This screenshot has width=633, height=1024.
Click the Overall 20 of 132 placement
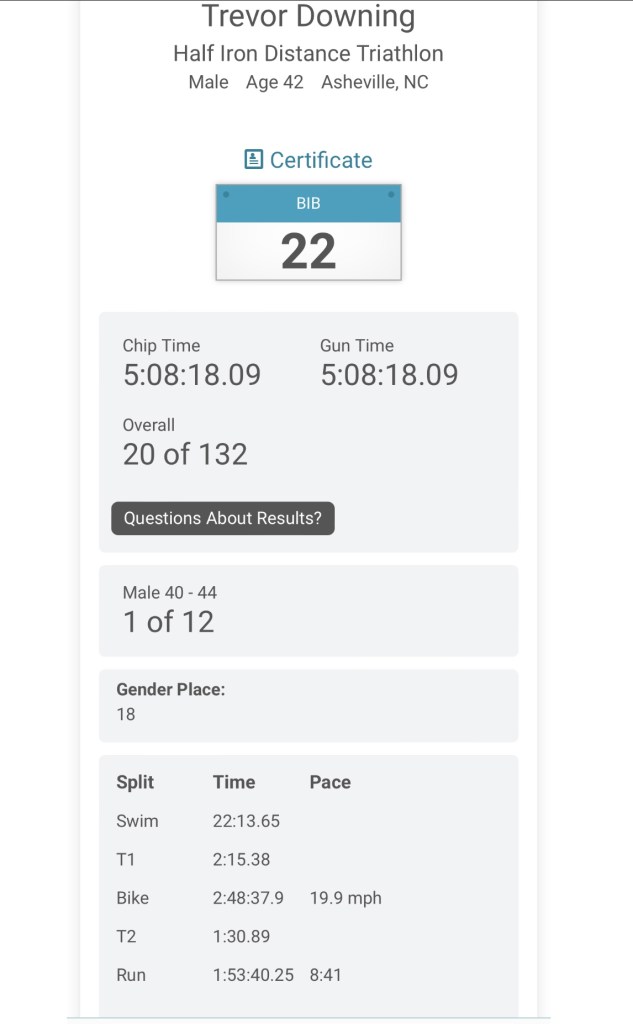point(185,454)
